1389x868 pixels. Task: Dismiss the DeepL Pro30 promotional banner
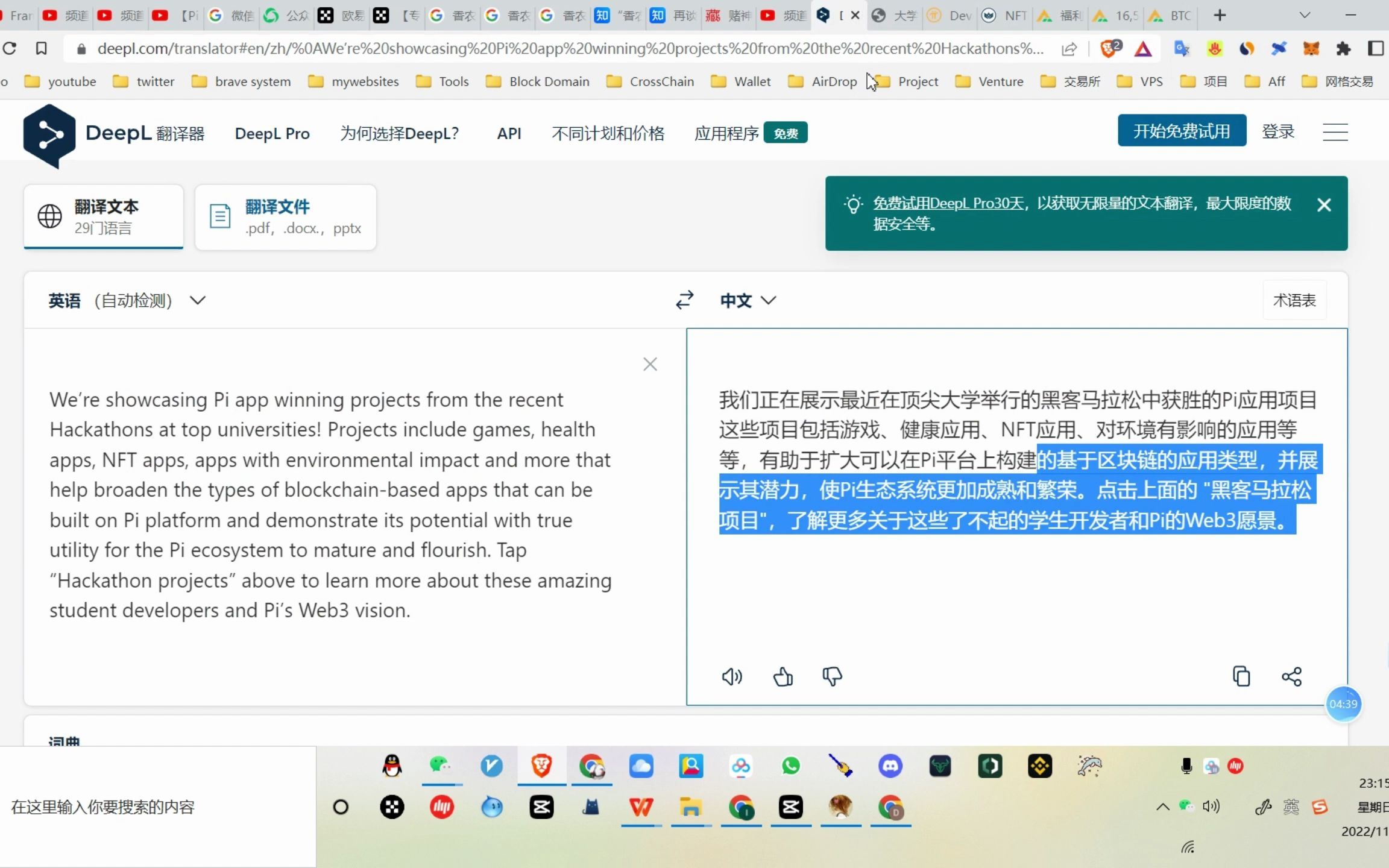click(1324, 204)
